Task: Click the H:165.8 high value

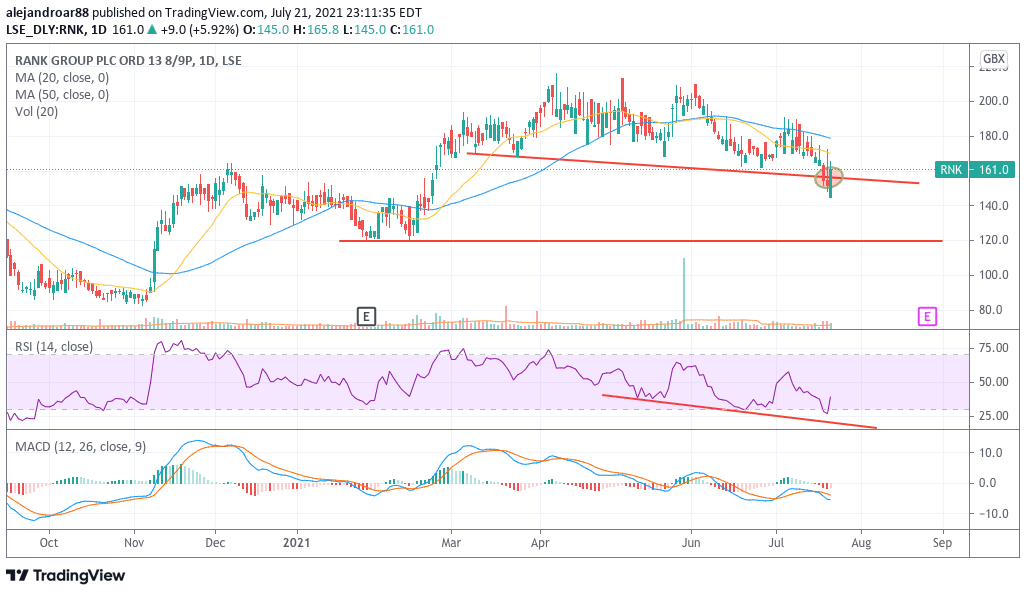Action: (316, 29)
